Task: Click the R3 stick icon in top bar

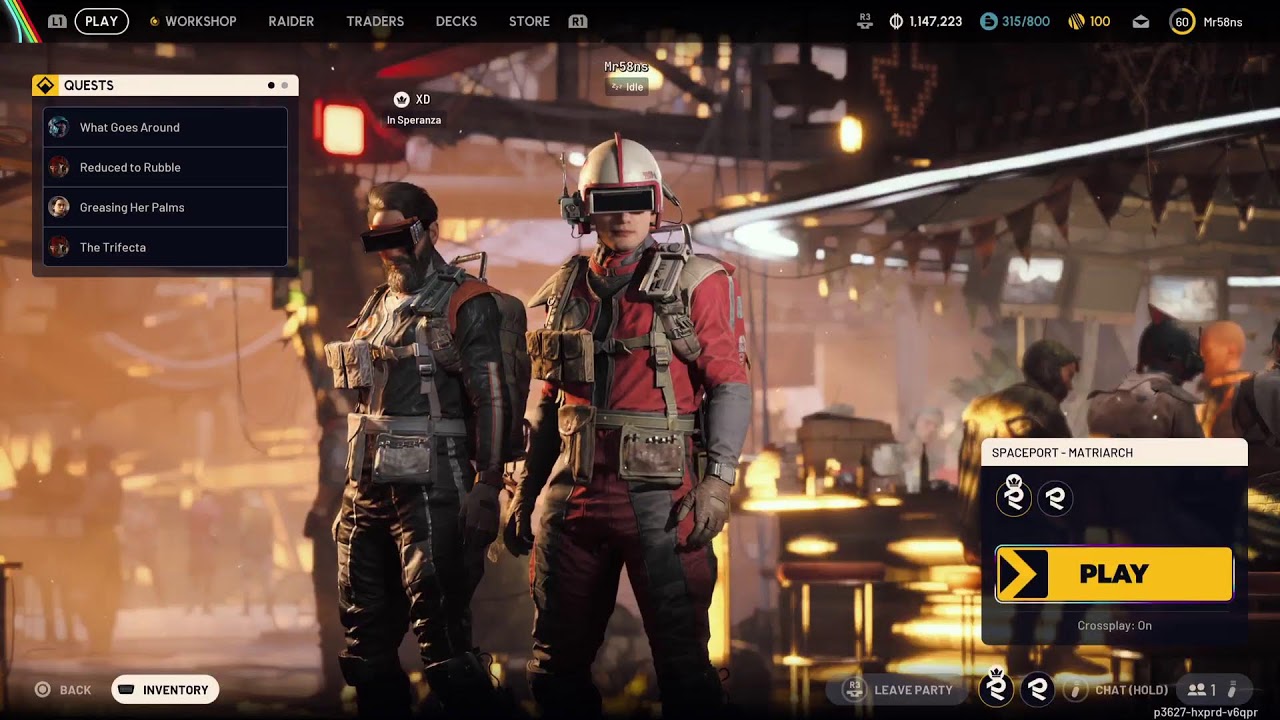Action: point(865,21)
